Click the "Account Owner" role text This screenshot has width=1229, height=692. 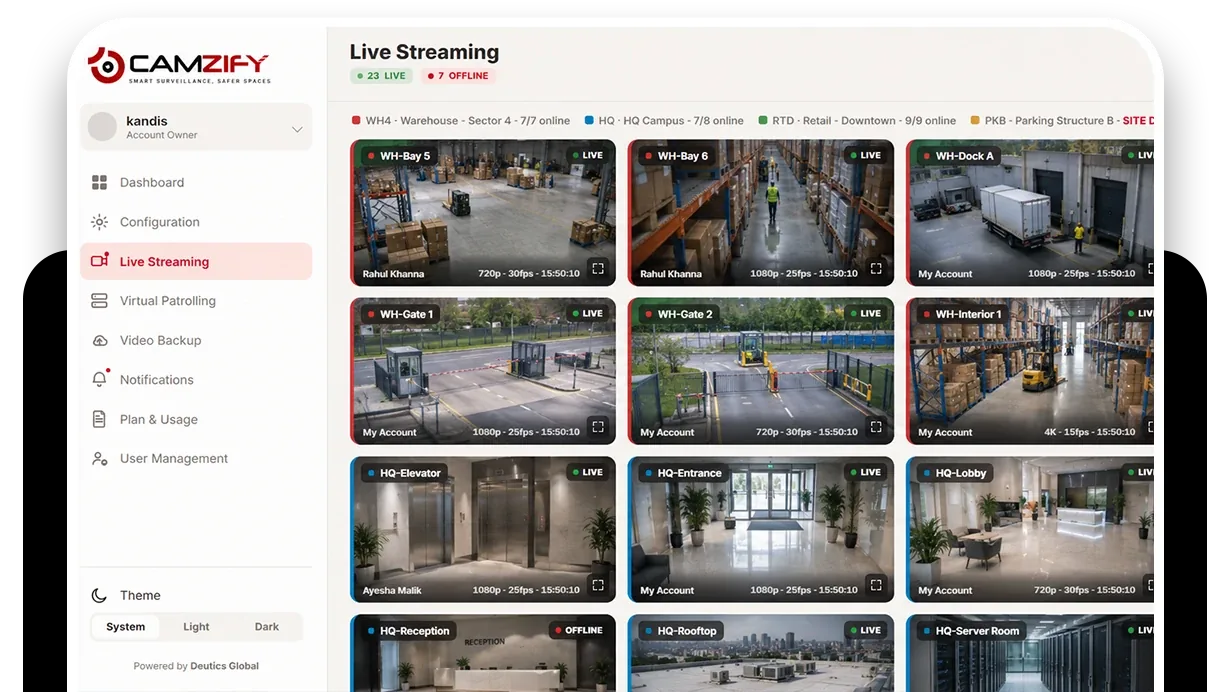[162, 135]
